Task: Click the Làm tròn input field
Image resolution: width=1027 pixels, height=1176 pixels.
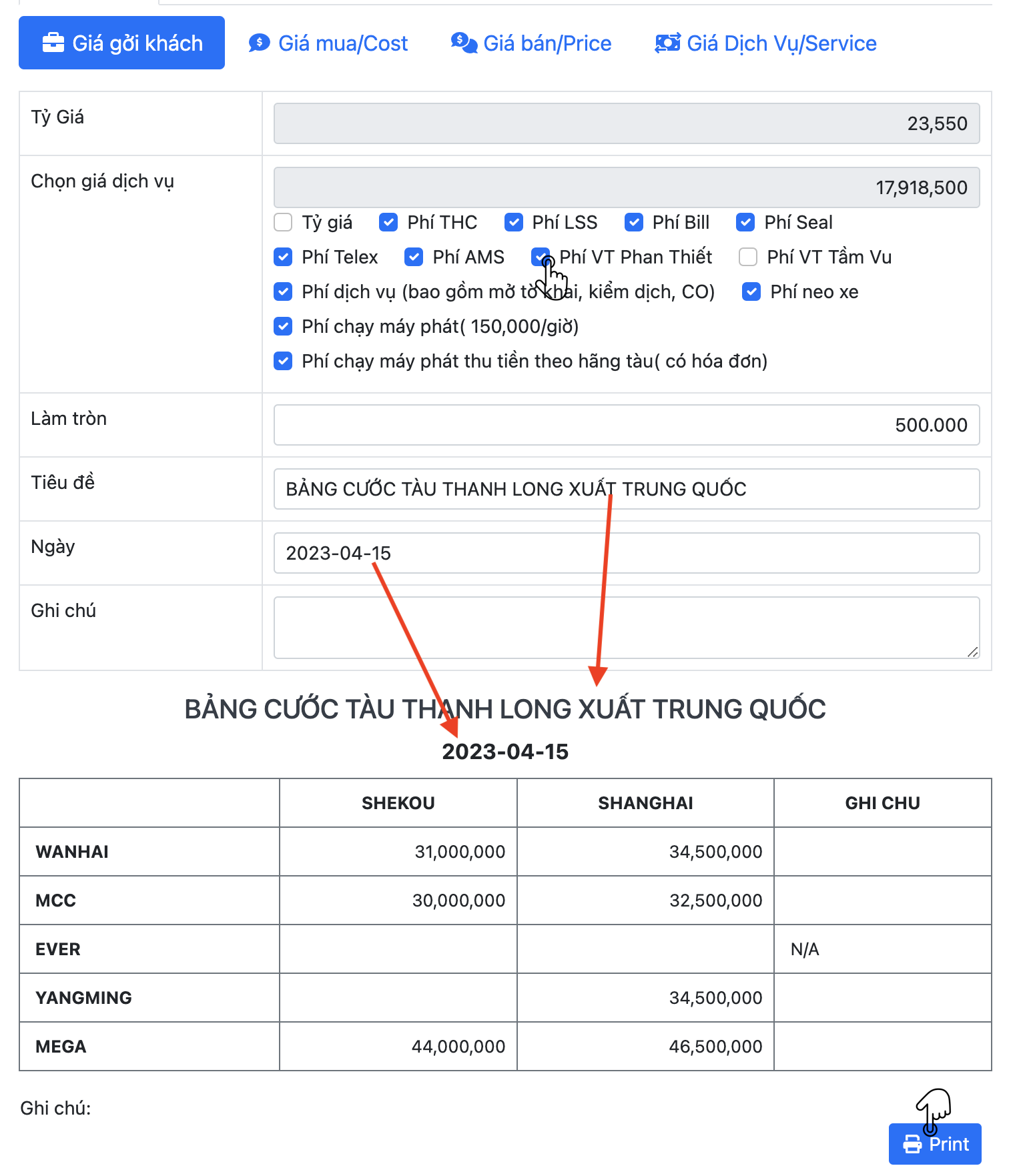Action: coord(626,425)
